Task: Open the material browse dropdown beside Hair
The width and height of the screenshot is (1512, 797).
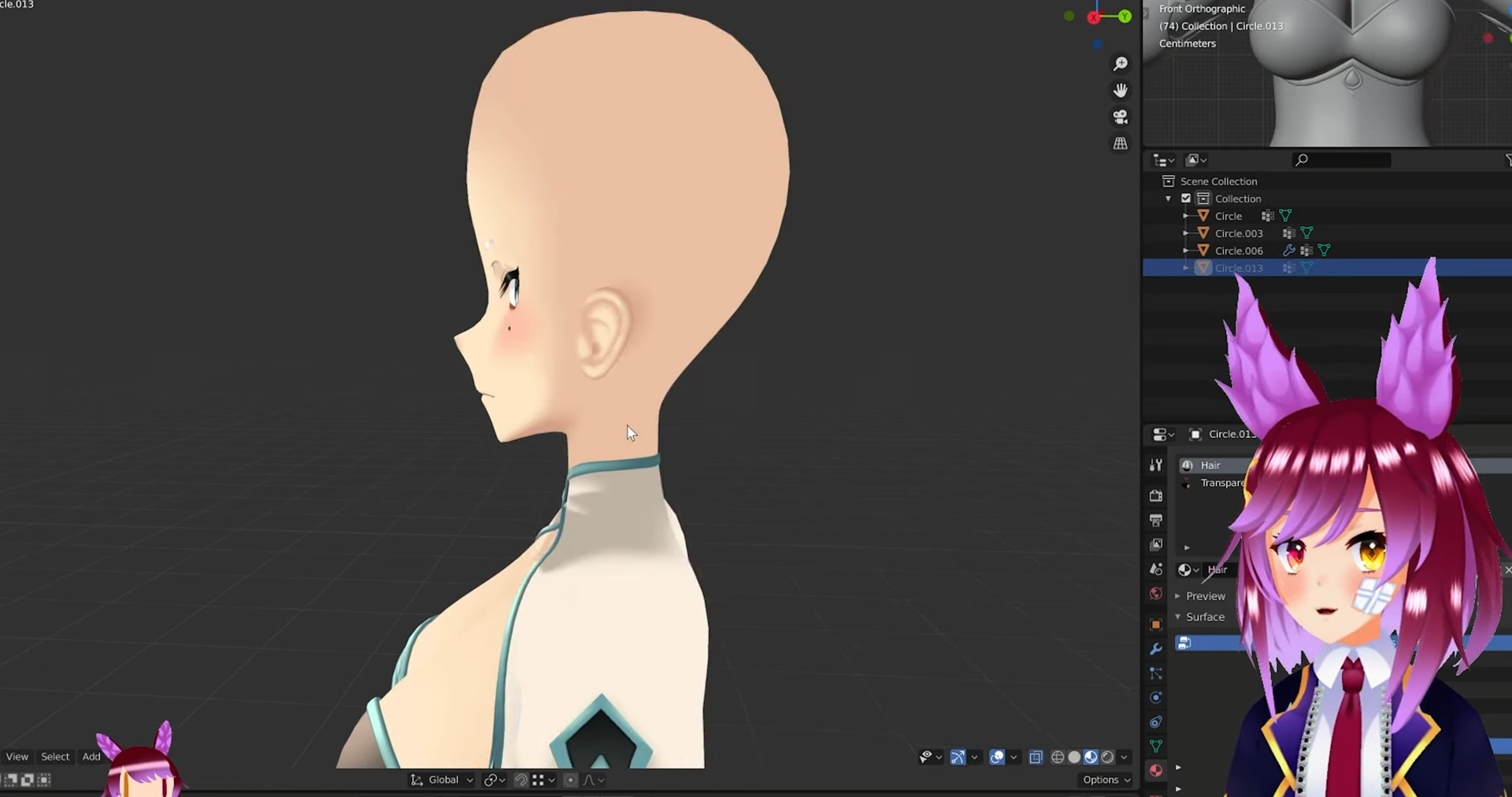Action: pyautogui.click(x=1188, y=569)
